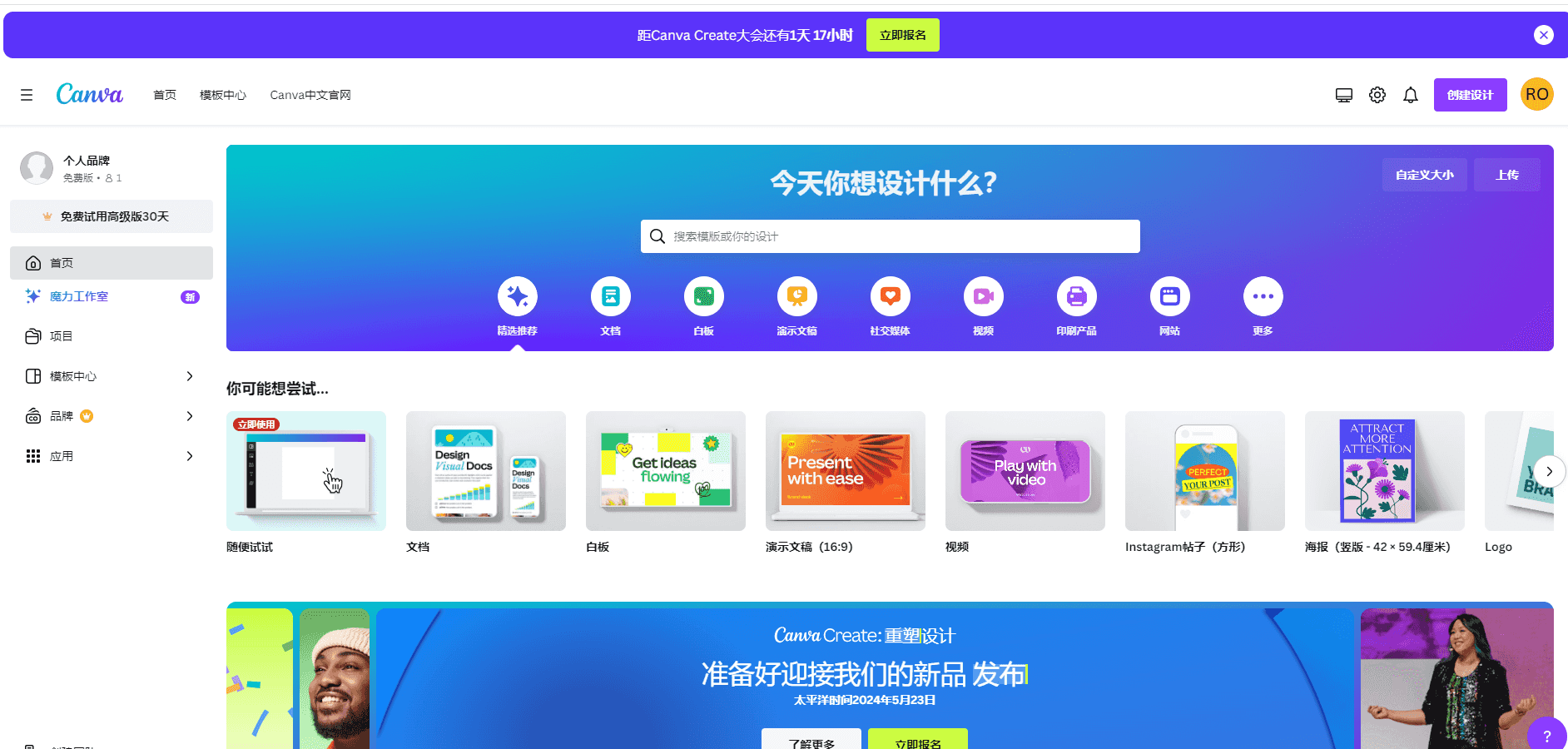The image size is (1568, 749).
Task: Open 品牌 in the sidebar
Action: [112, 416]
